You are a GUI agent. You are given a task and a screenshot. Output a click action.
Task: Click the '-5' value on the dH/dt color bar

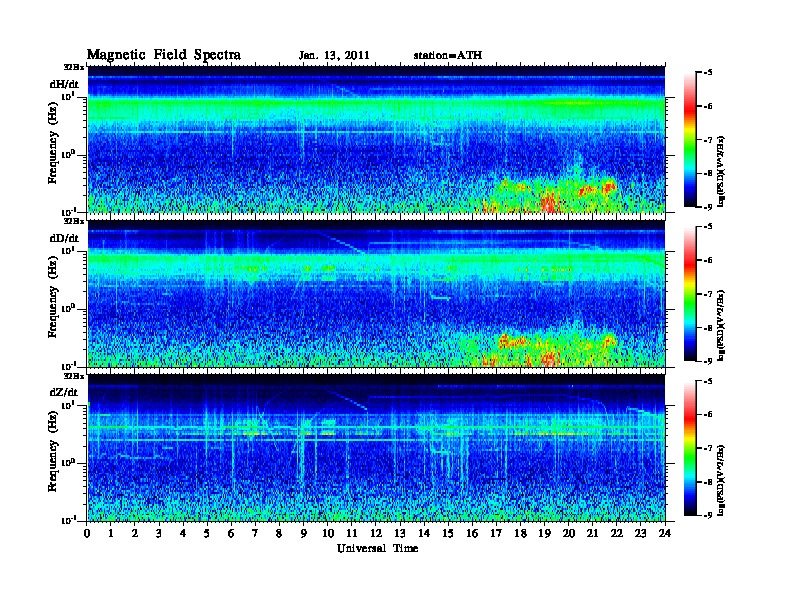708,73
